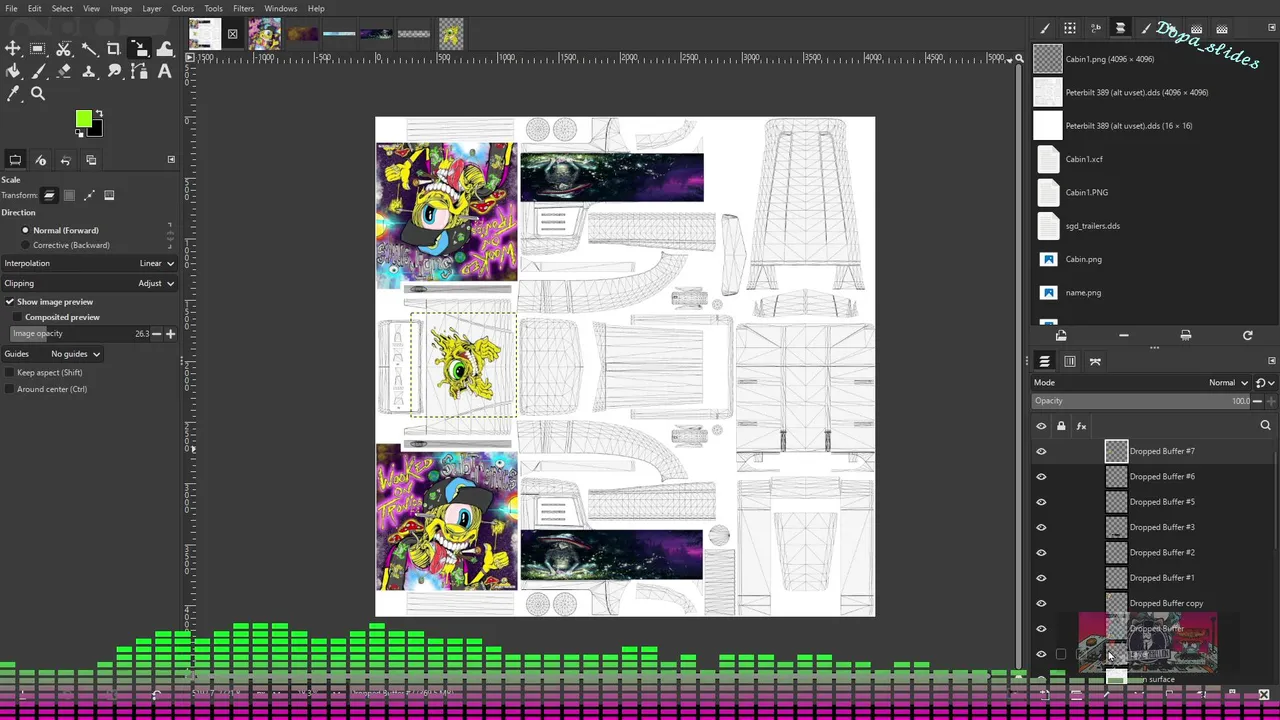The height and width of the screenshot is (720, 1280).
Task: Select the Clone stamp tool
Action: point(89,72)
